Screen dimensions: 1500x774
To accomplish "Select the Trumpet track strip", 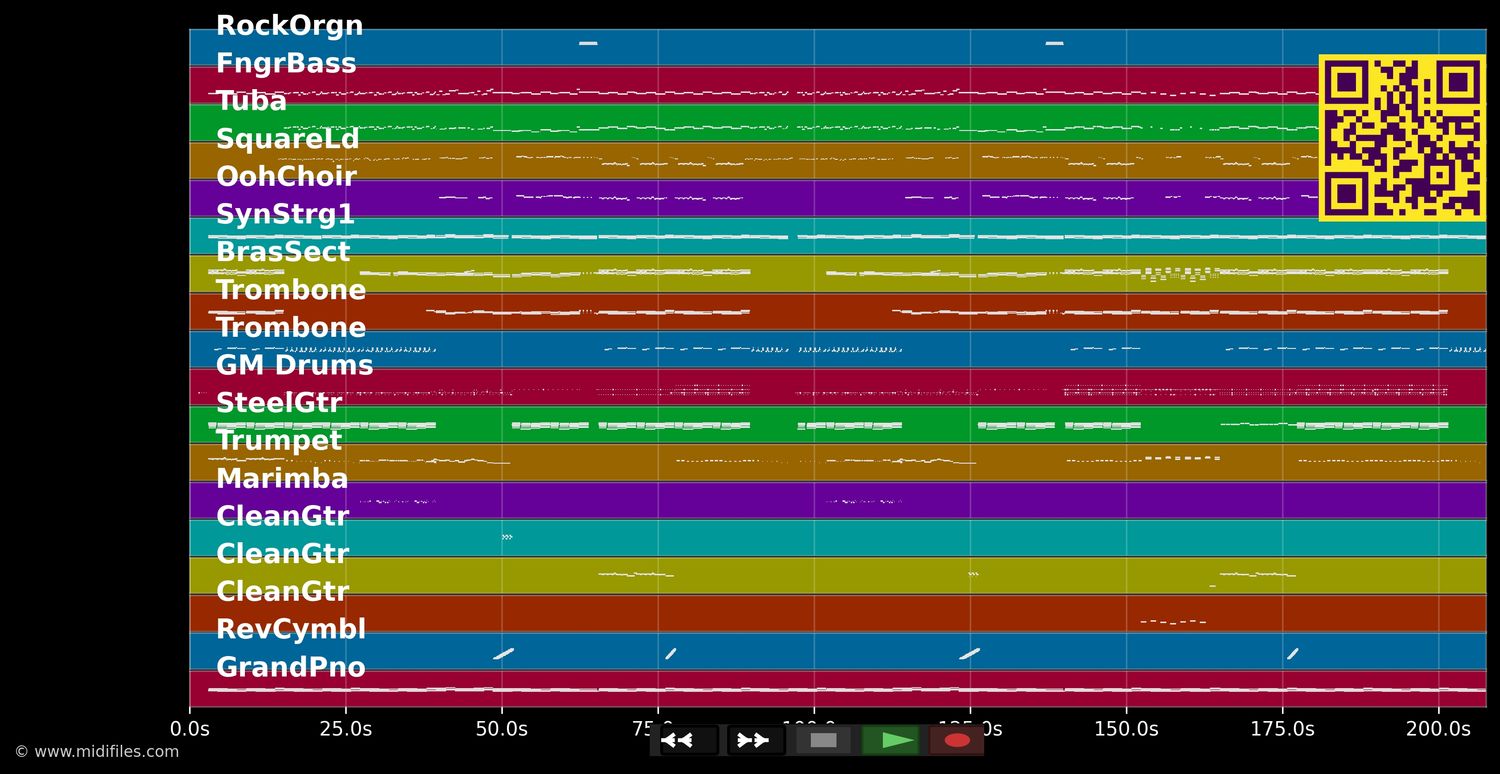I will 278,440.
